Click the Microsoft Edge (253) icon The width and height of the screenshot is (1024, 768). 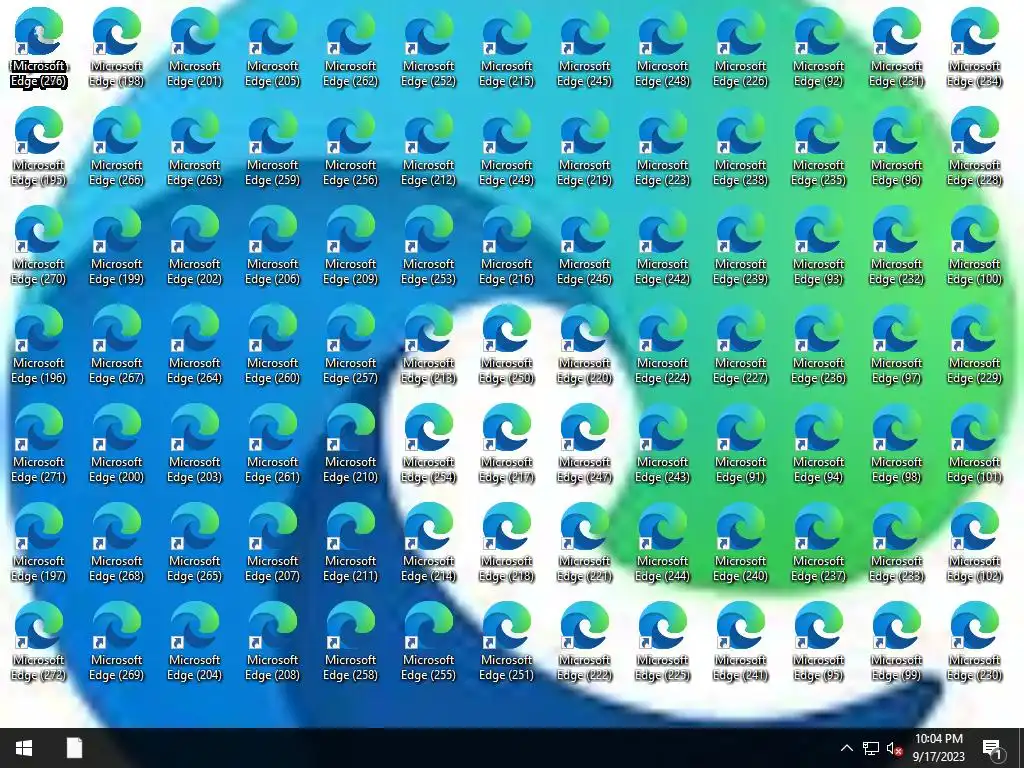tap(428, 246)
